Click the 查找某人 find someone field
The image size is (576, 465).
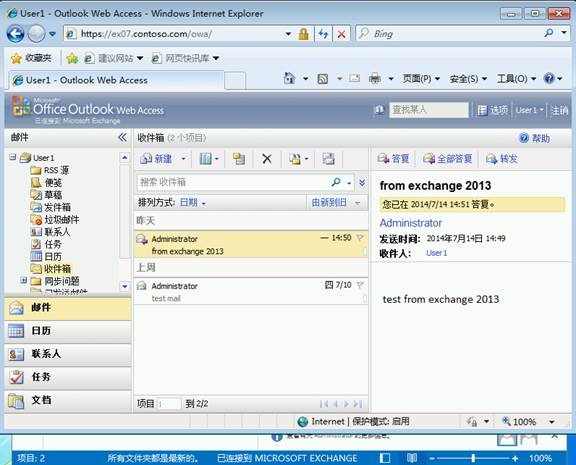(x=429, y=109)
